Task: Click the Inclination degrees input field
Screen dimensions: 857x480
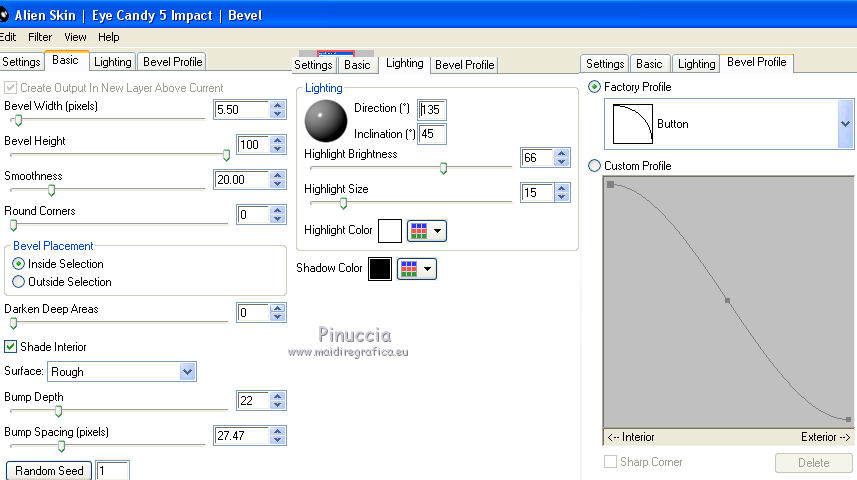Action: click(432, 134)
